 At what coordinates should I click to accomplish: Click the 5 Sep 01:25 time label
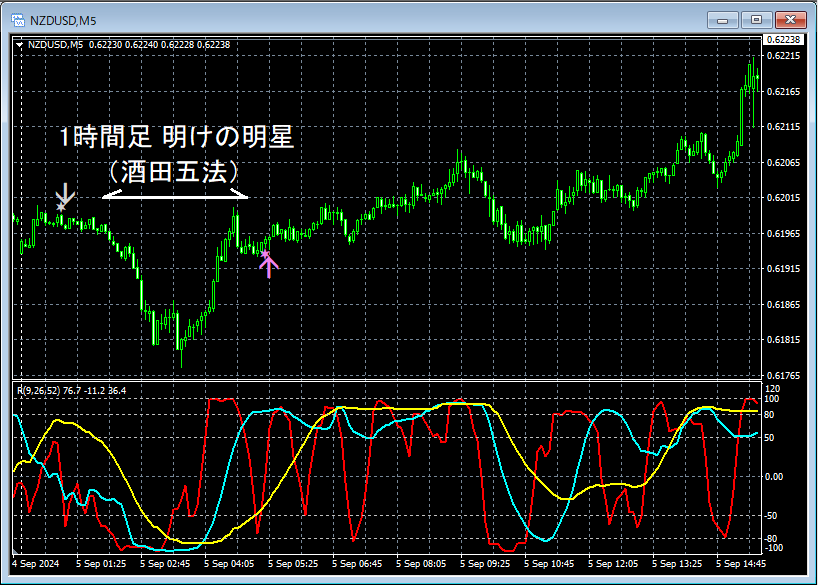tap(101, 564)
